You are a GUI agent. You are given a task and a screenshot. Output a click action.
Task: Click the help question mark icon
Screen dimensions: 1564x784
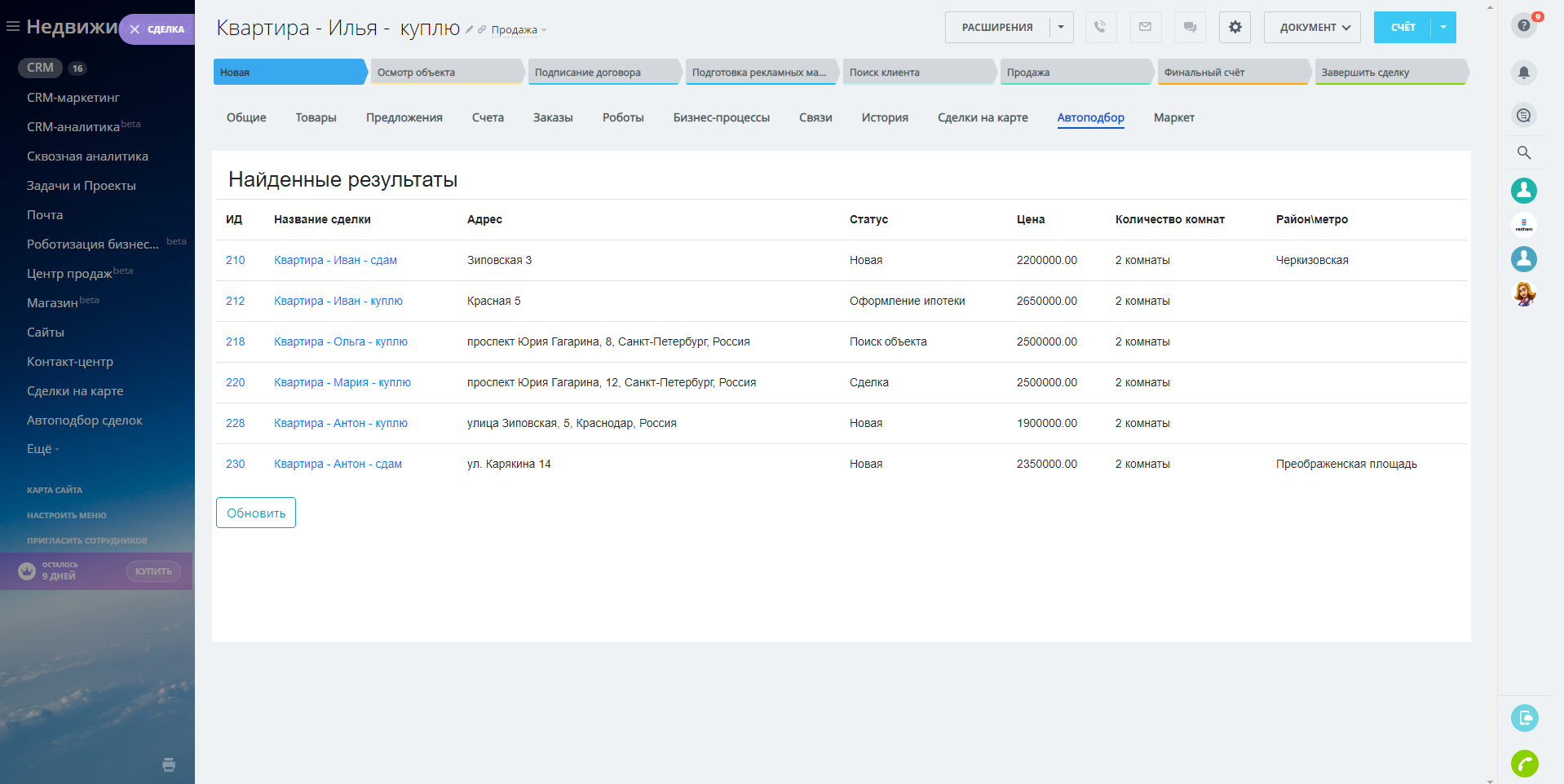pos(1523,25)
